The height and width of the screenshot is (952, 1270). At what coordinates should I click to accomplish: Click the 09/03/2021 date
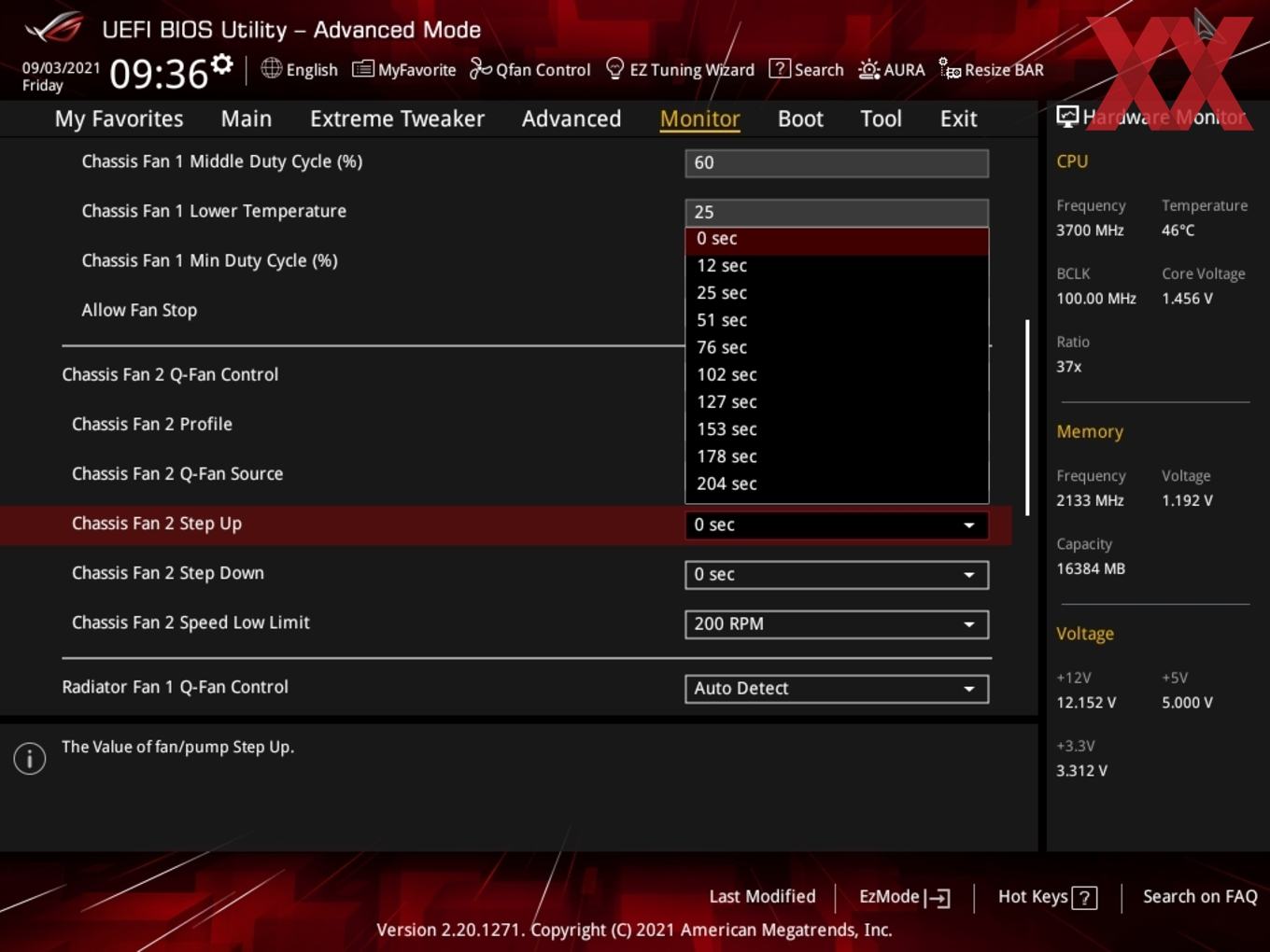pyautogui.click(x=61, y=67)
